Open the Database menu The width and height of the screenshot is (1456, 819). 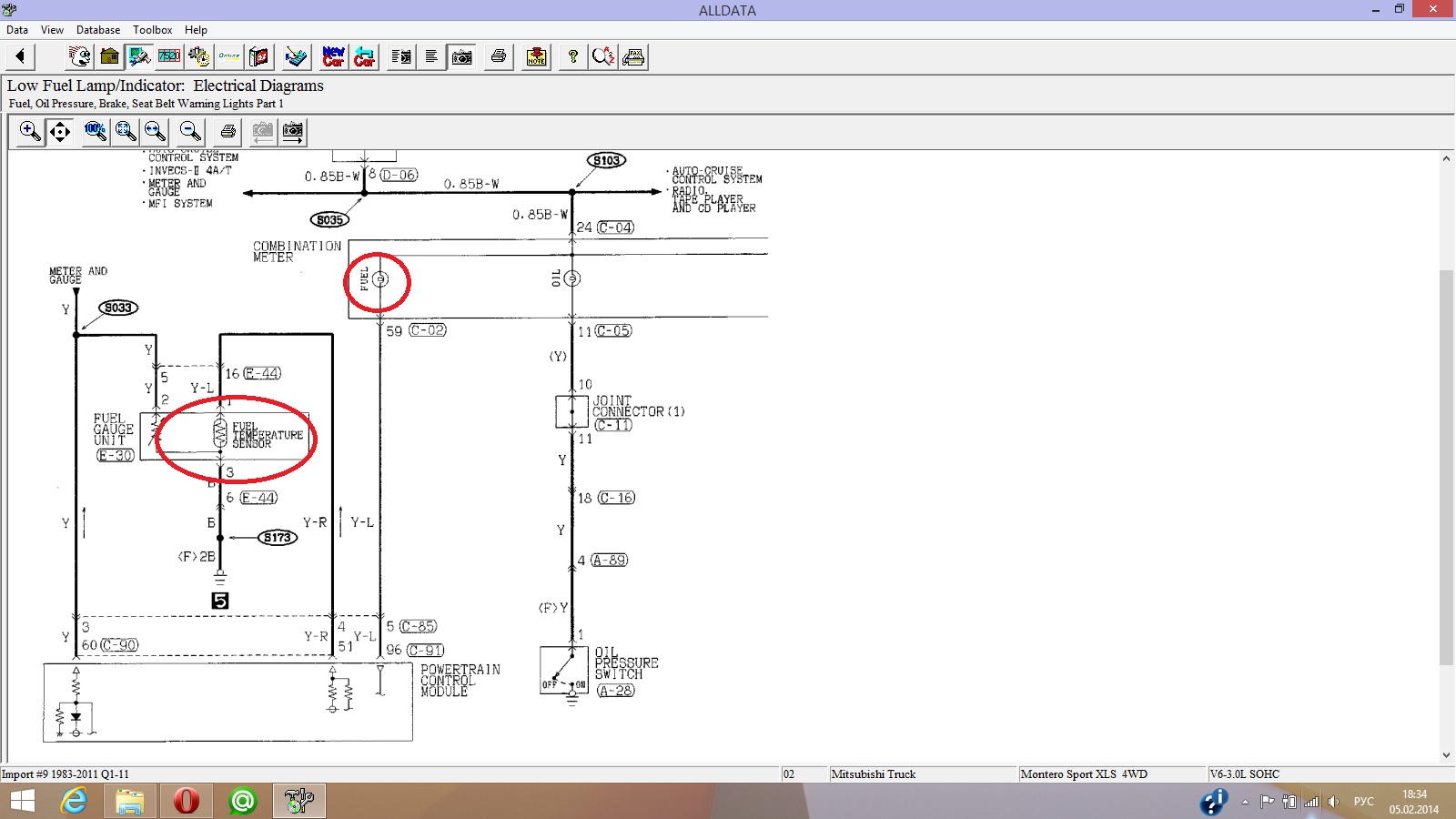pyautogui.click(x=97, y=30)
